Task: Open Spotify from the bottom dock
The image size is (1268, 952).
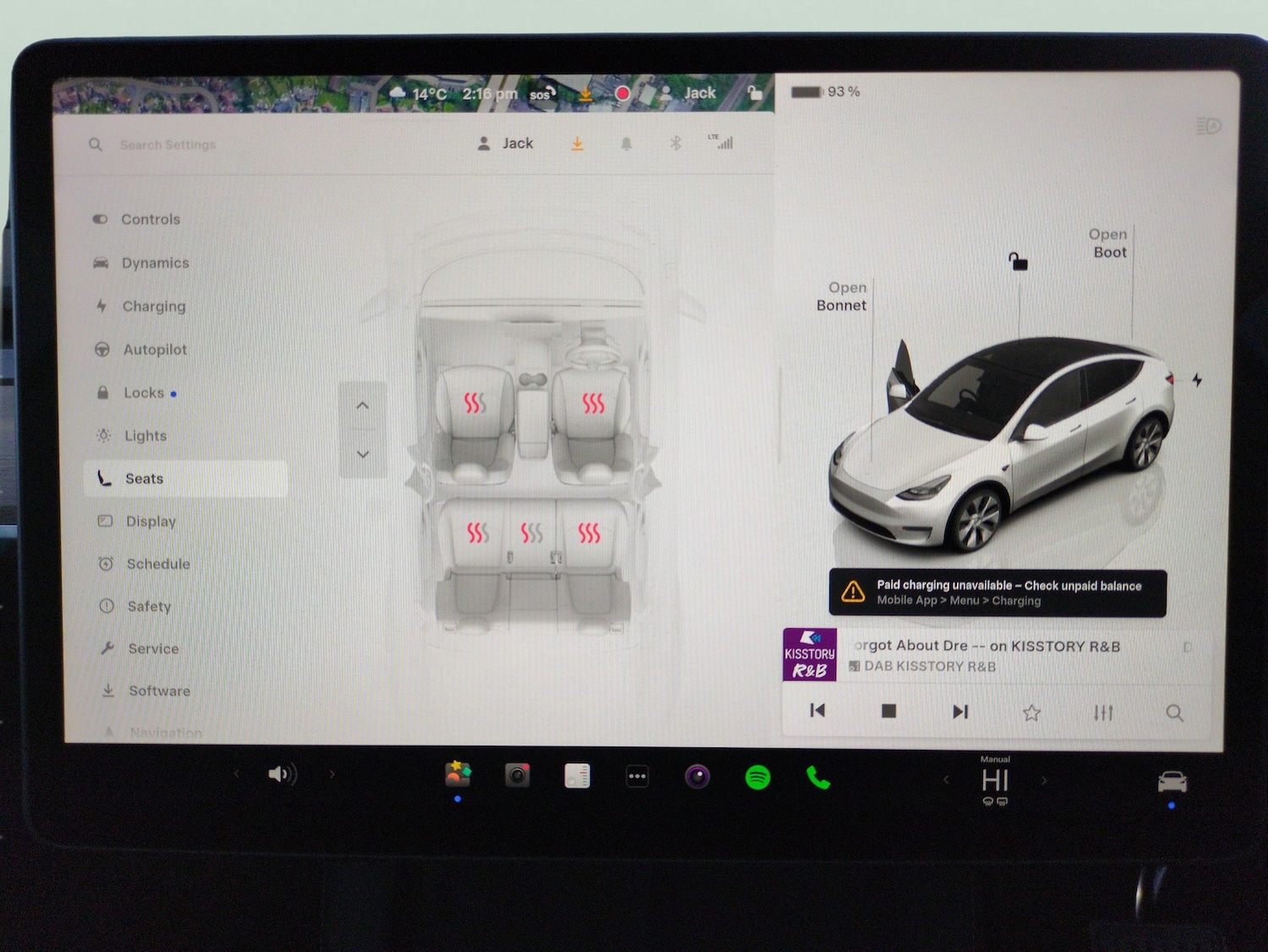Action: point(757,775)
